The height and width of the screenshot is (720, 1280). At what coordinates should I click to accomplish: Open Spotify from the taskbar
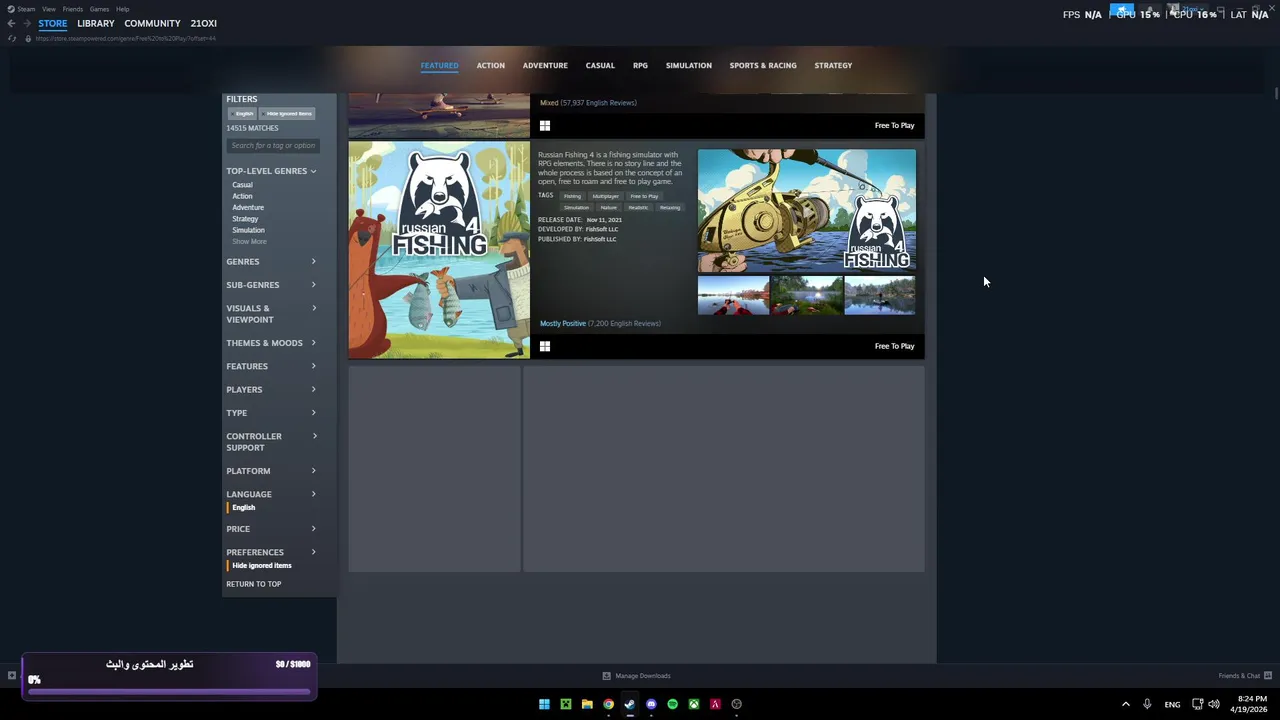tap(672, 704)
